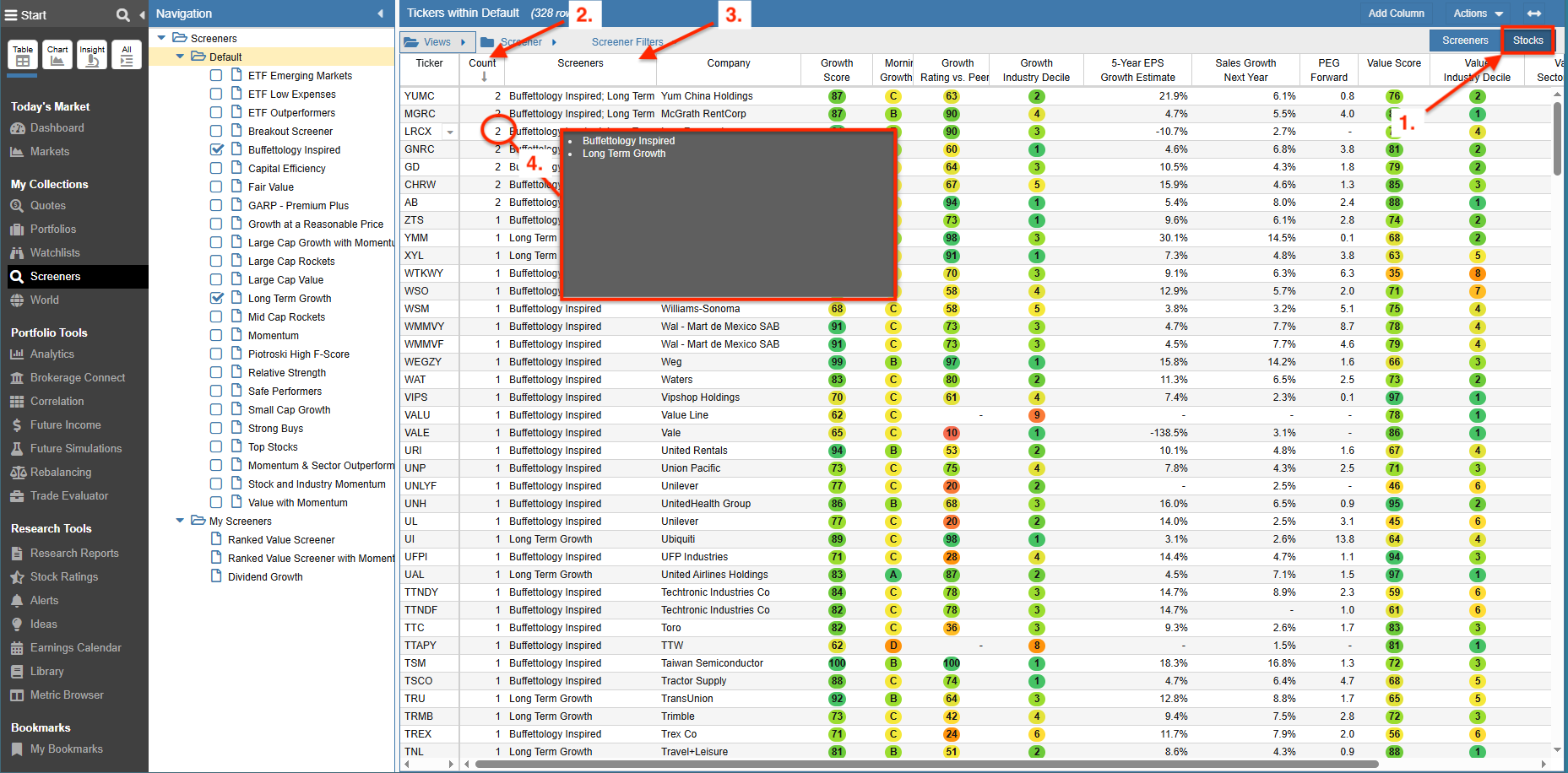
Task: Open the Insight view icon
Action: (x=92, y=55)
